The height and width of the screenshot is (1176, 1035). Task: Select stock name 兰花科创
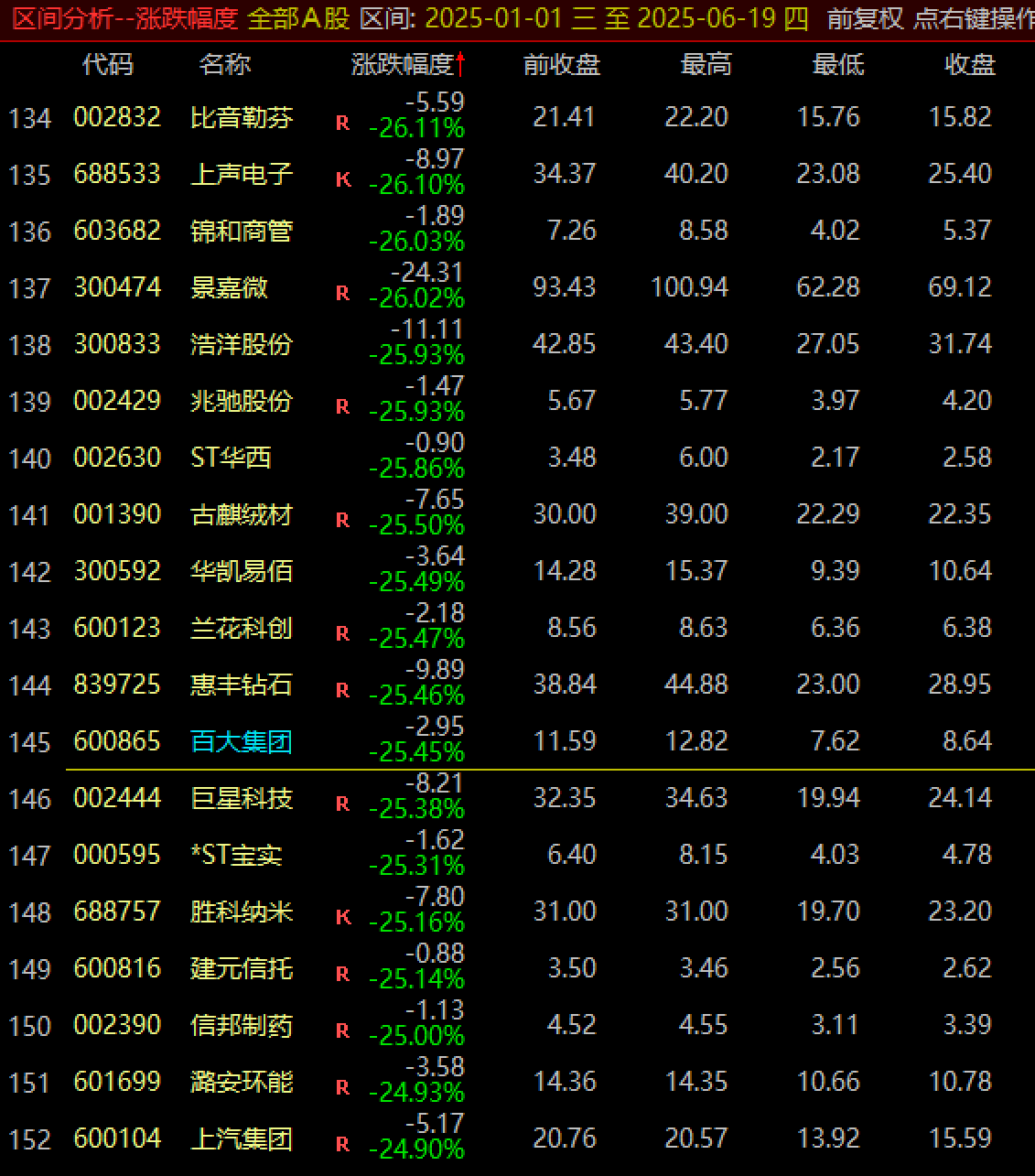242,628
